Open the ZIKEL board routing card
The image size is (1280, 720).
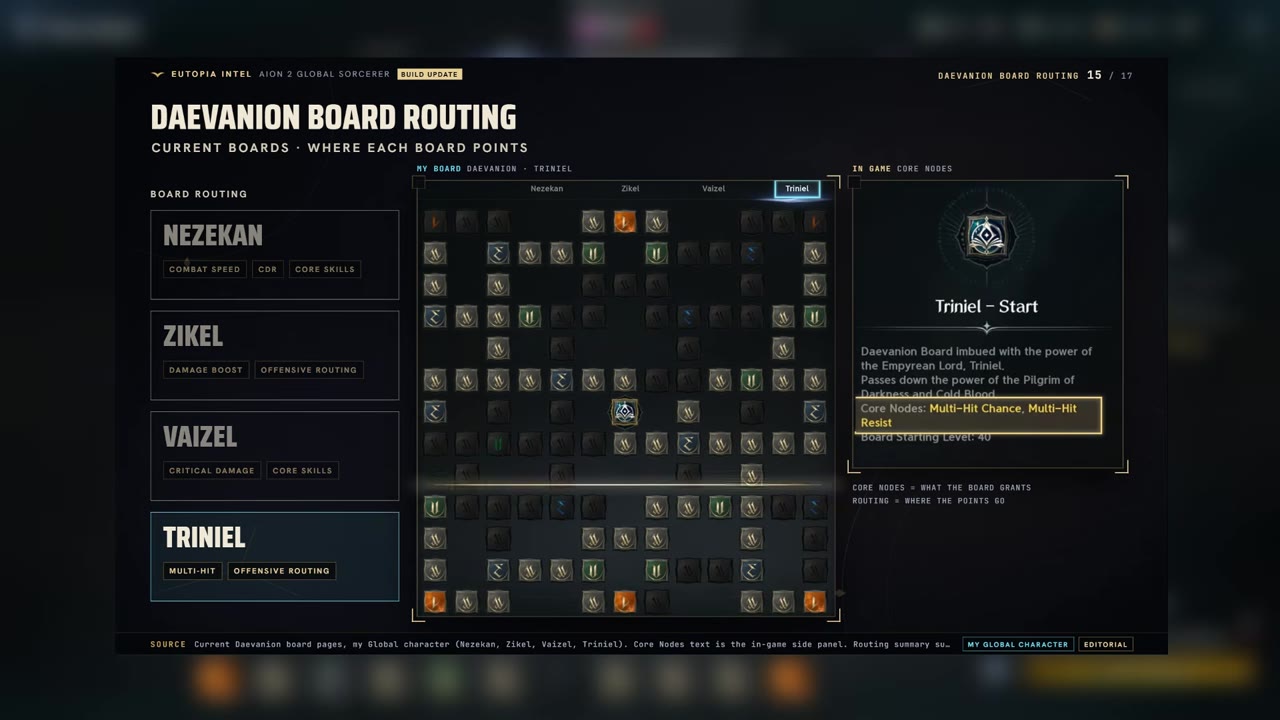pyautogui.click(x=275, y=355)
